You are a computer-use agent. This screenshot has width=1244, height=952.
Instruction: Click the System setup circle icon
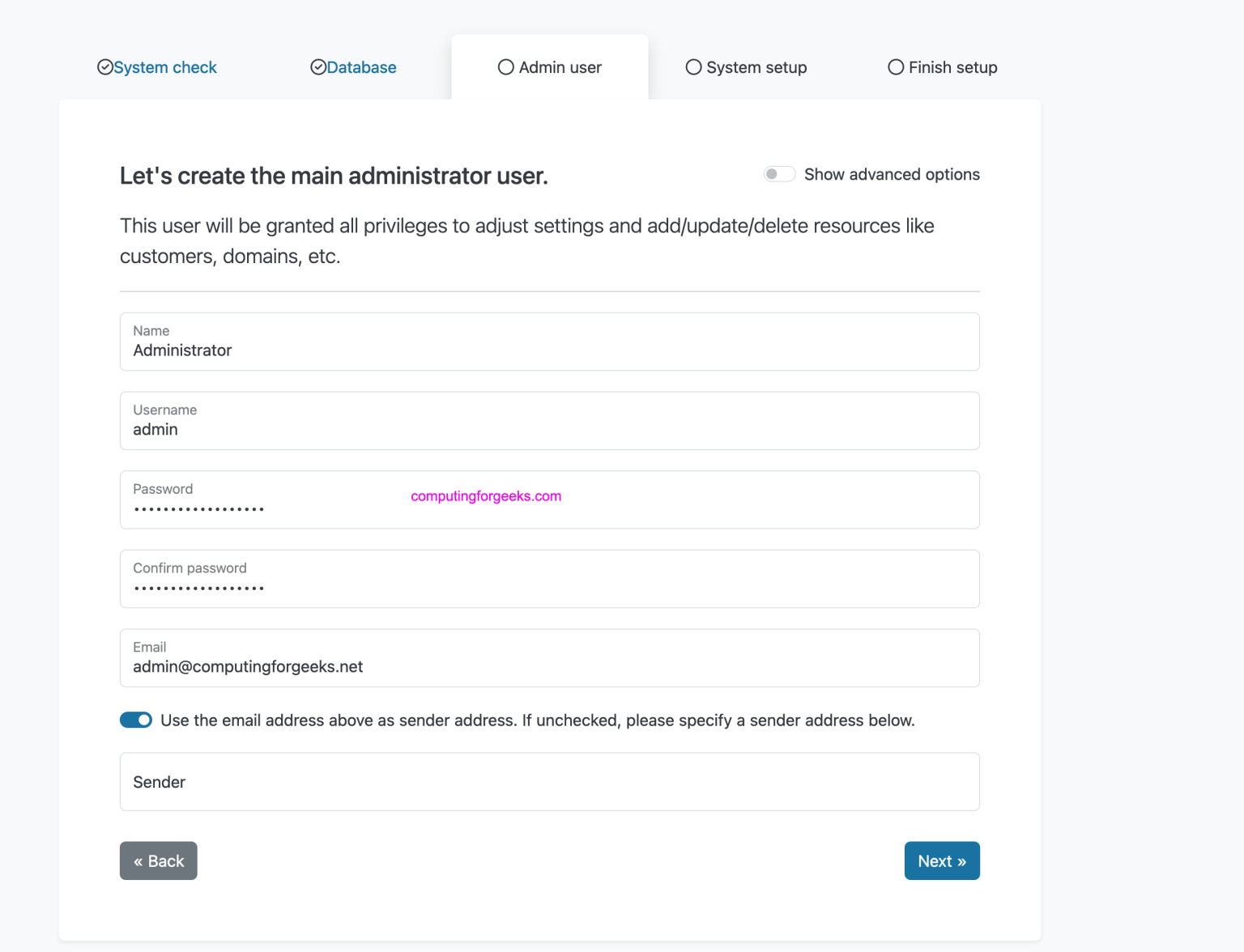tap(693, 67)
